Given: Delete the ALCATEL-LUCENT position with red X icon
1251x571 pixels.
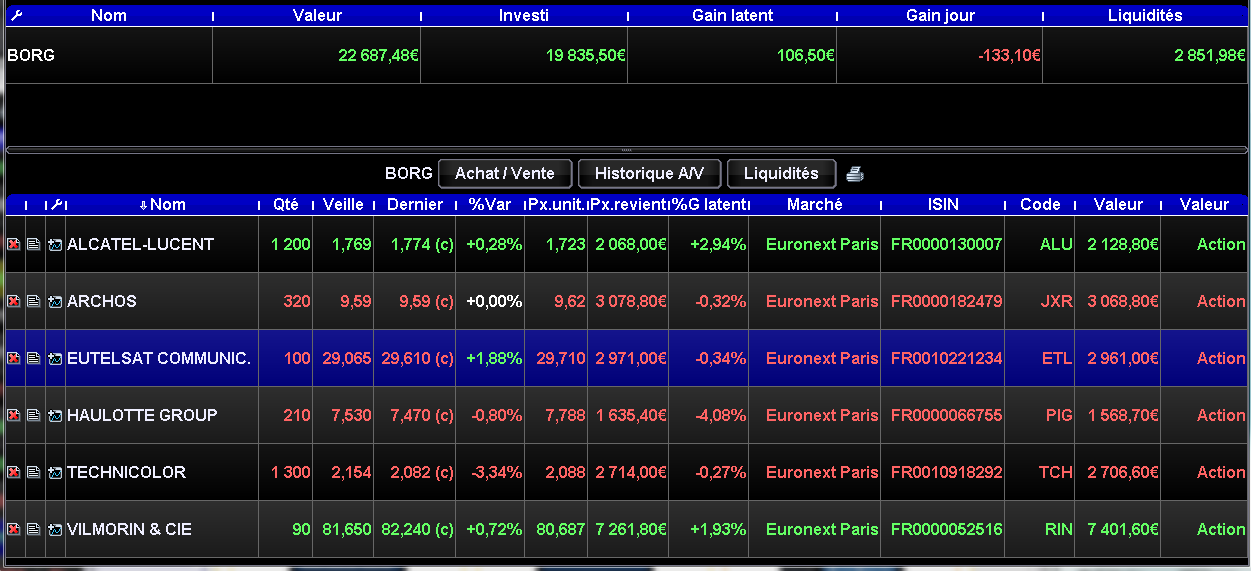Looking at the screenshot, I should (14, 244).
